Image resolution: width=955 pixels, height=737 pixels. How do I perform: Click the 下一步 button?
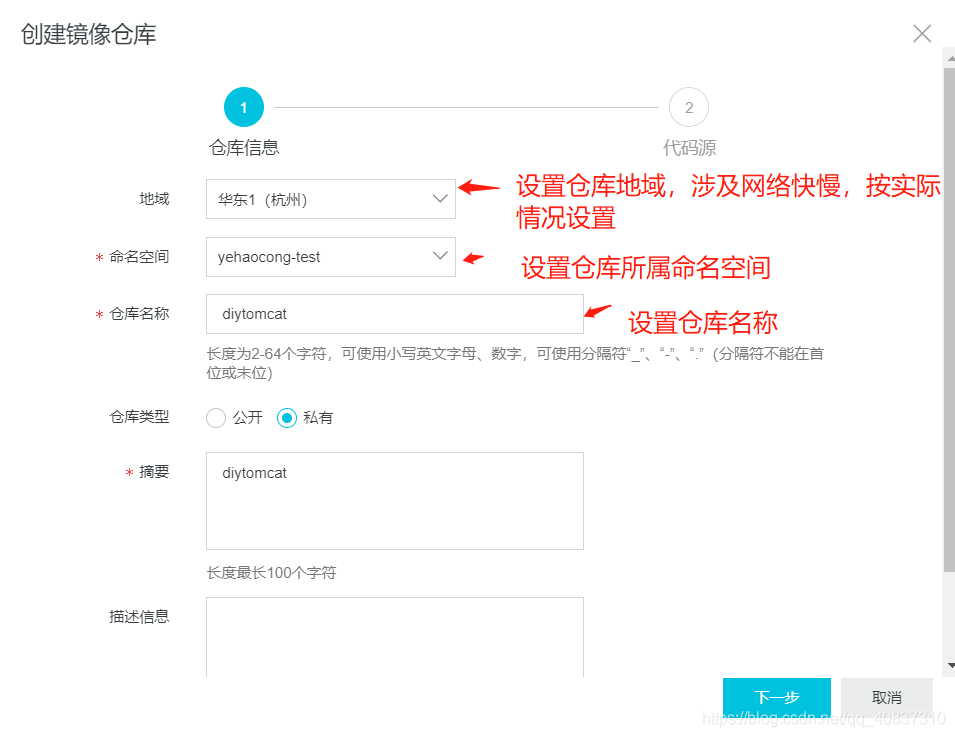coord(776,697)
